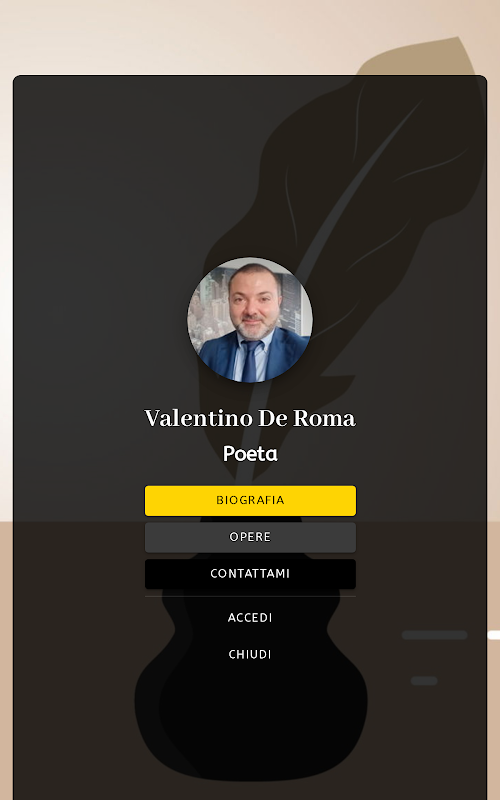500x800 pixels.
Task: Close the menu with CHIUDI
Action: pyautogui.click(x=250, y=655)
